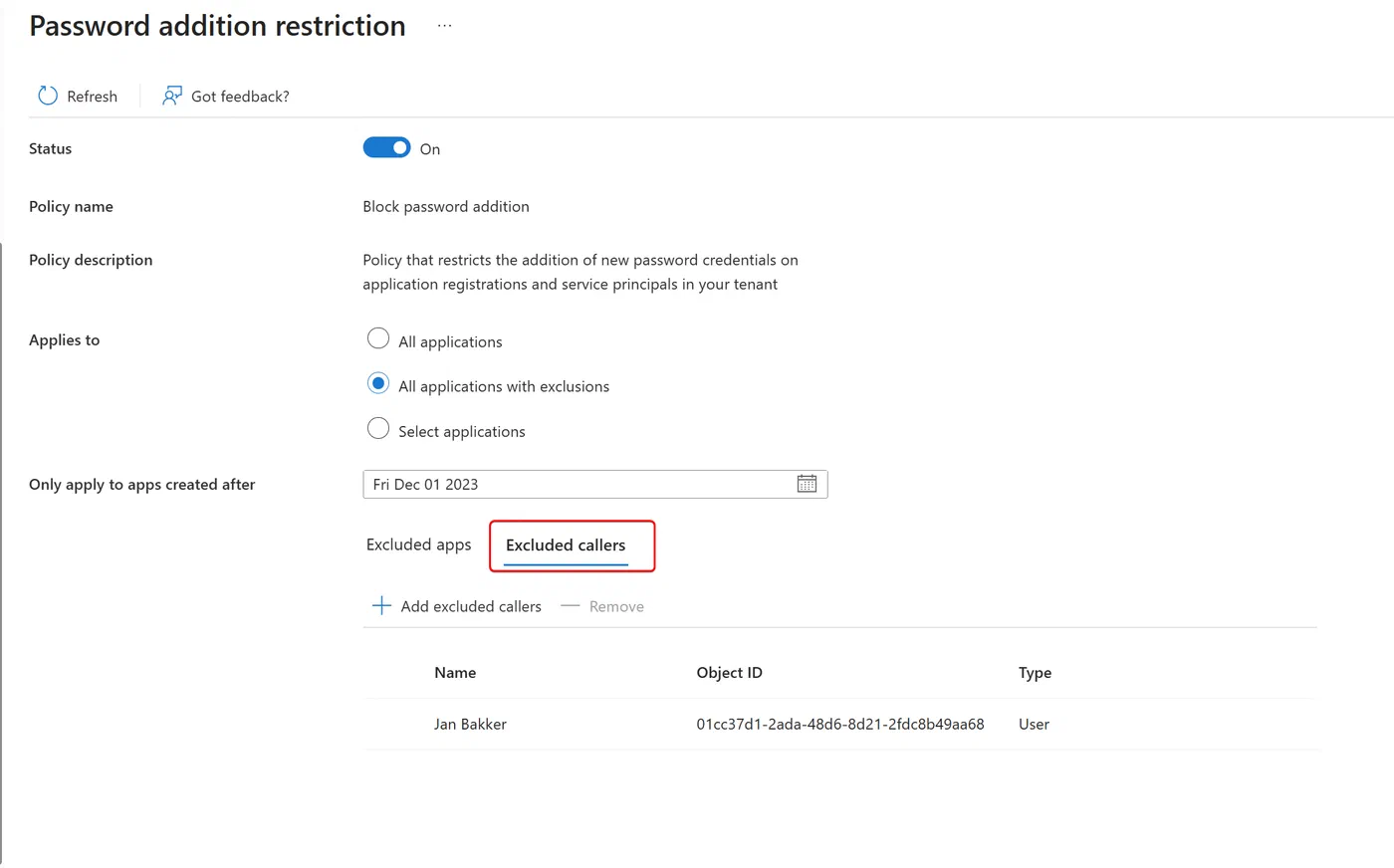Click the date field showing Fri Dec 01 2023
1394x868 pixels.
(595, 484)
